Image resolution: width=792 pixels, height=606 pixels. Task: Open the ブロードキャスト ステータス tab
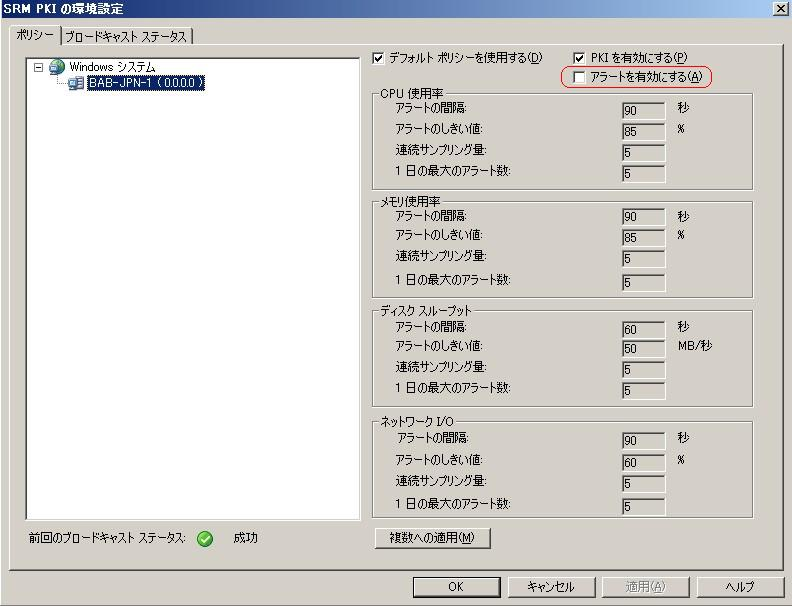pyautogui.click(x=126, y=36)
